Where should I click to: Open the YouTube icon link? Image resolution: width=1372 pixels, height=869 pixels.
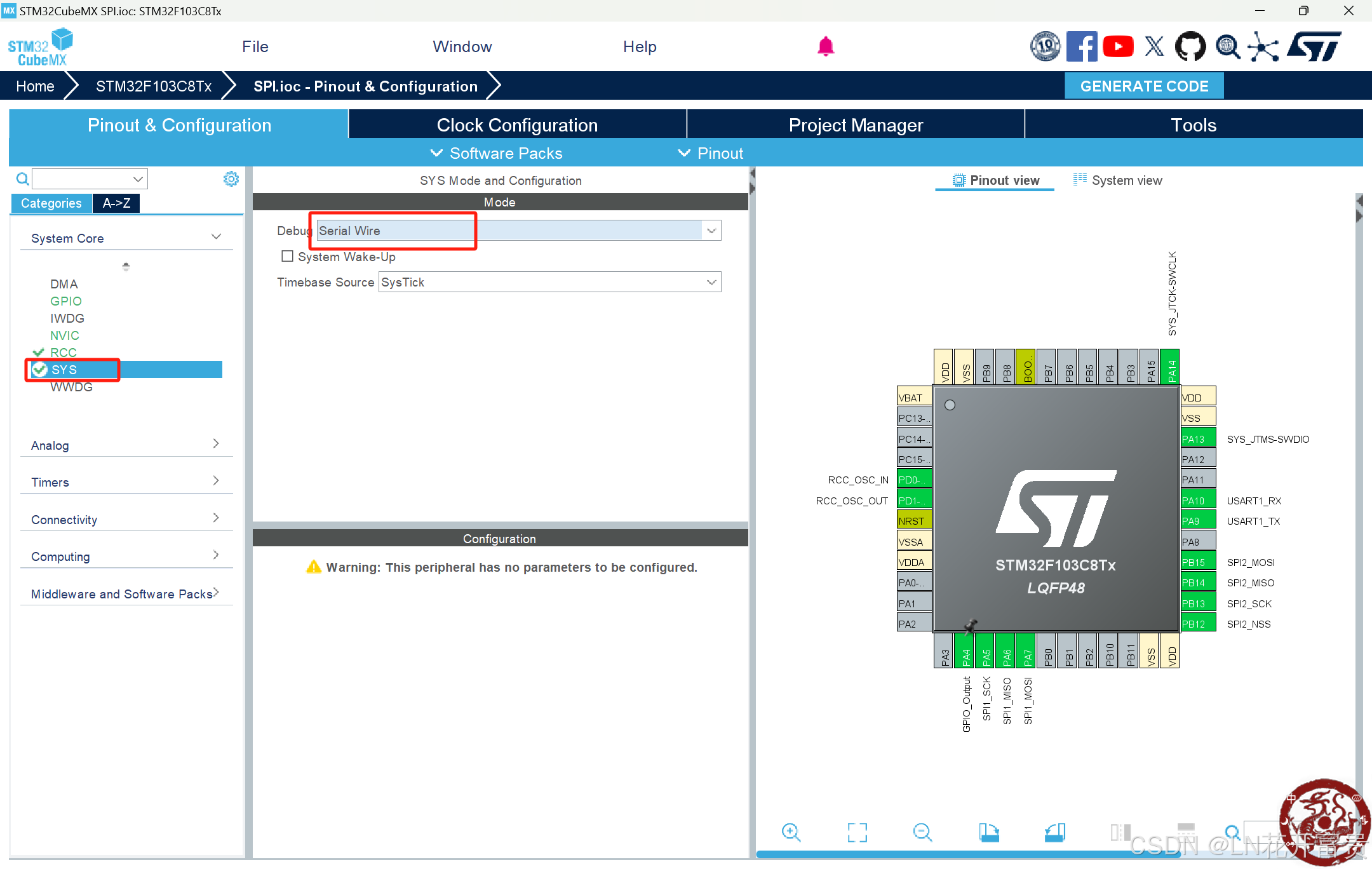(x=1118, y=46)
